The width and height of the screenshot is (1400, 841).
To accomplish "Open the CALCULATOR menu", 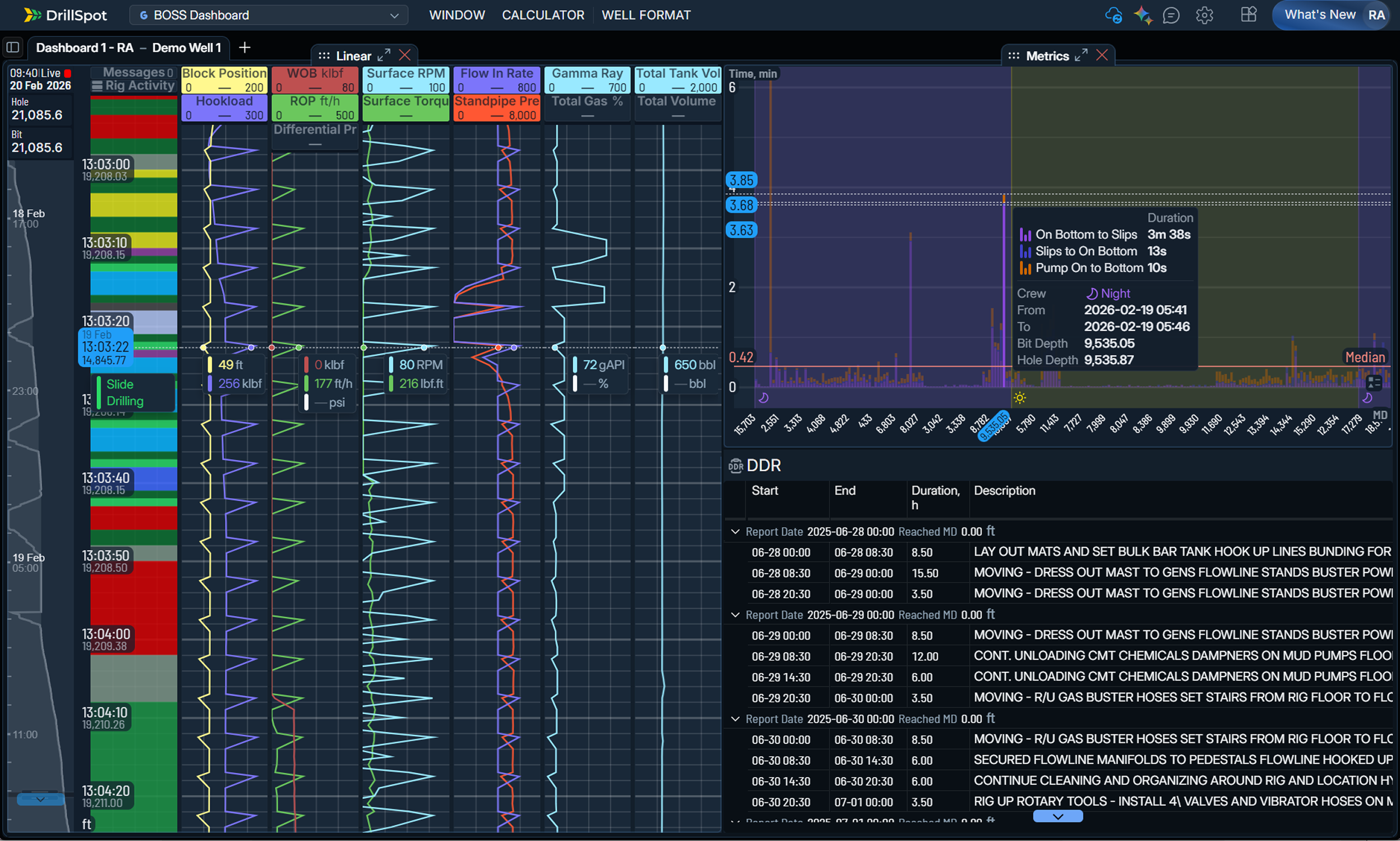I will [x=542, y=15].
